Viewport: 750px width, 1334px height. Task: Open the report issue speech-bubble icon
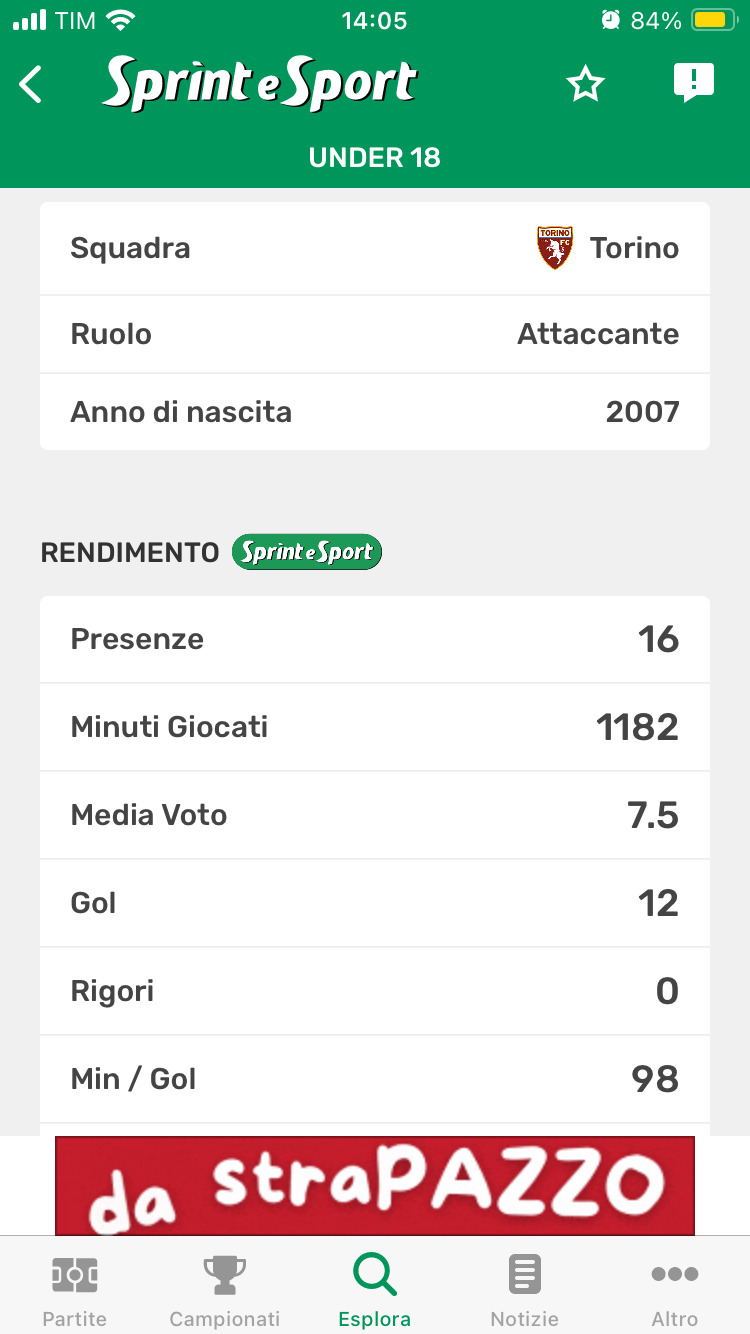(x=693, y=83)
